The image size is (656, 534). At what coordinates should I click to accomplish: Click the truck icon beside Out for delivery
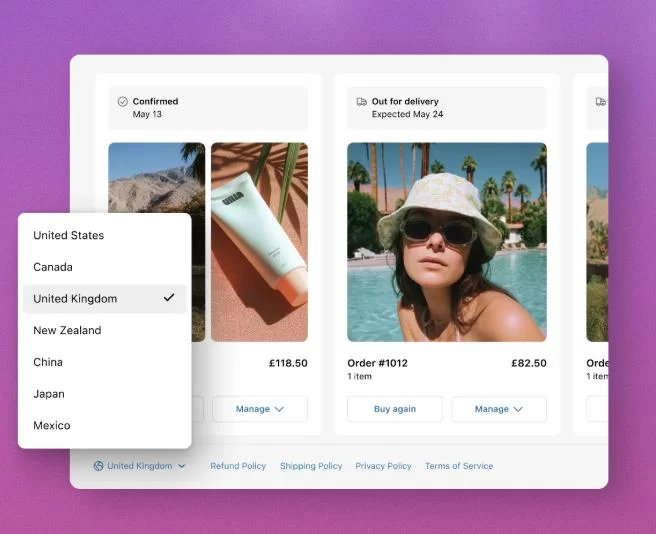coord(362,101)
